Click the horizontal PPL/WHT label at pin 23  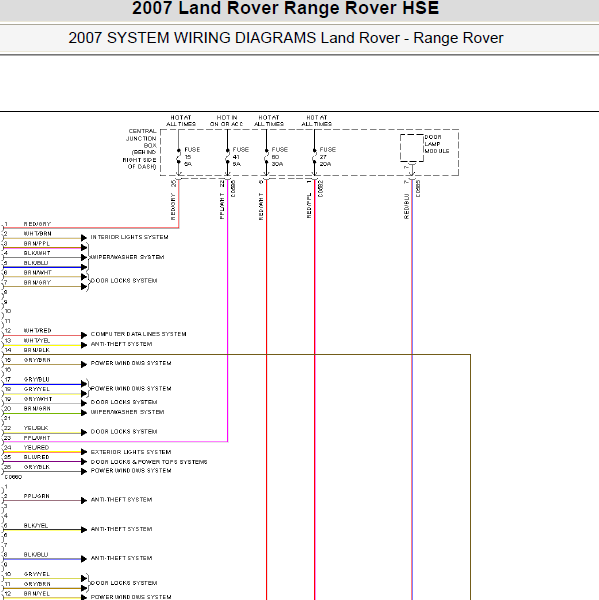click(x=37, y=438)
